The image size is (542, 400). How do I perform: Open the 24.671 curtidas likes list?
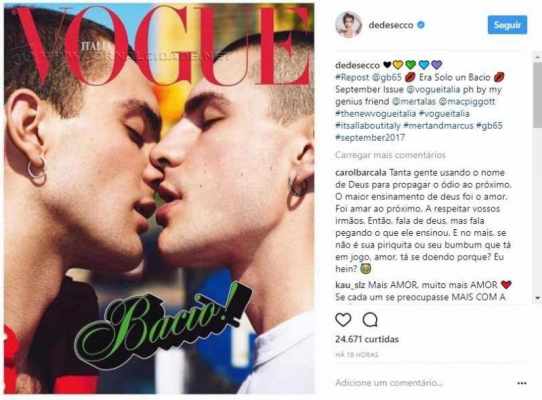point(367,339)
